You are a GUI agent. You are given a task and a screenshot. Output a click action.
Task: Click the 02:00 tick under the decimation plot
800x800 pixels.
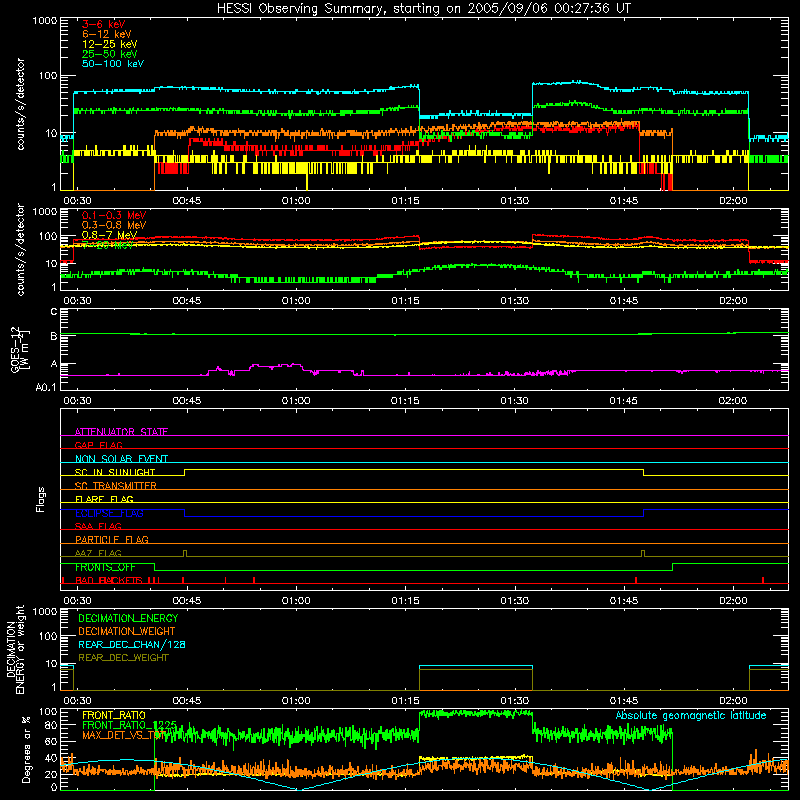point(733,701)
